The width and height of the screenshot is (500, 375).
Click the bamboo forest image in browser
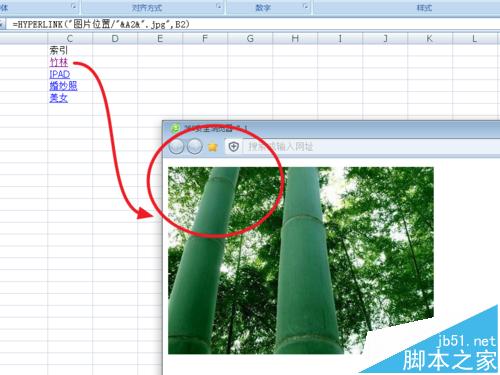click(x=301, y=260)
